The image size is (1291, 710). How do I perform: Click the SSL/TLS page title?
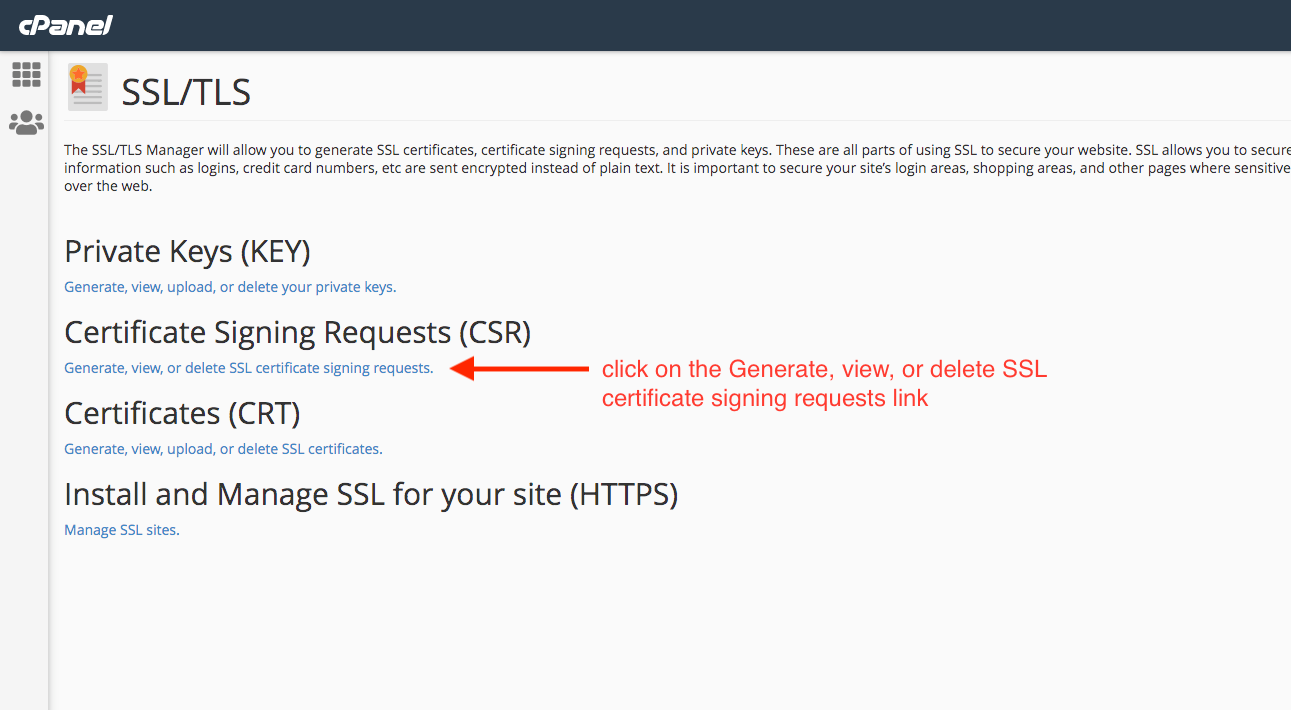(x=186, y=93)
